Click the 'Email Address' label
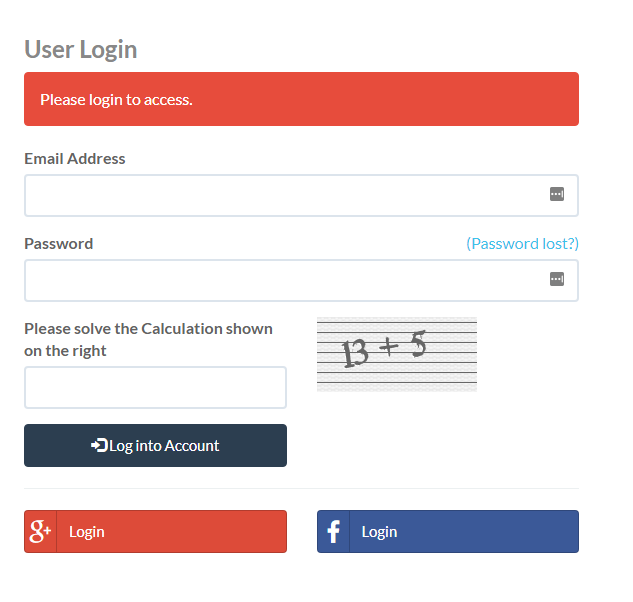The height and width of the screenshot is (602, 633). pyautogui.click(x=75, y=158)
